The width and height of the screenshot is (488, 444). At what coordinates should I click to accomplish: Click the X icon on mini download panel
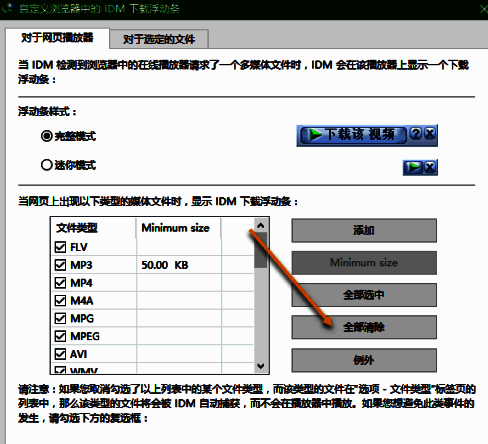point(430,167)
